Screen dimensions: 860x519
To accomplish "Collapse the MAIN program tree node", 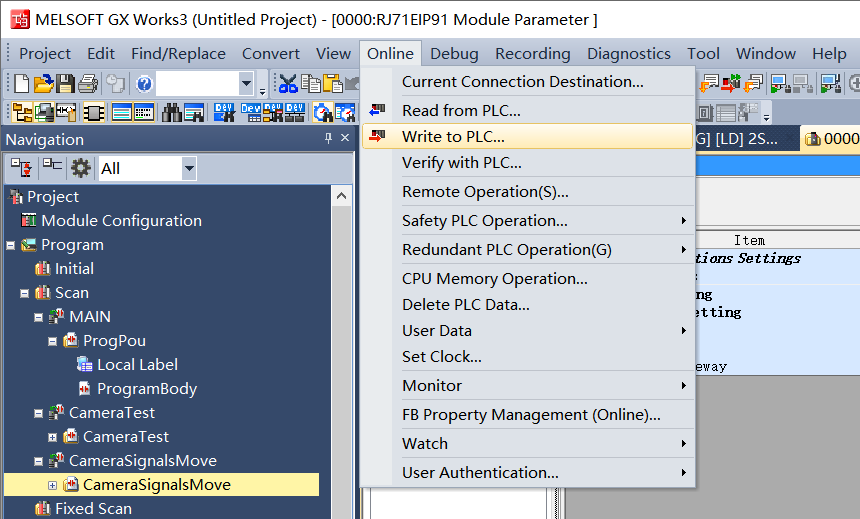I will [x=39, y=317].
